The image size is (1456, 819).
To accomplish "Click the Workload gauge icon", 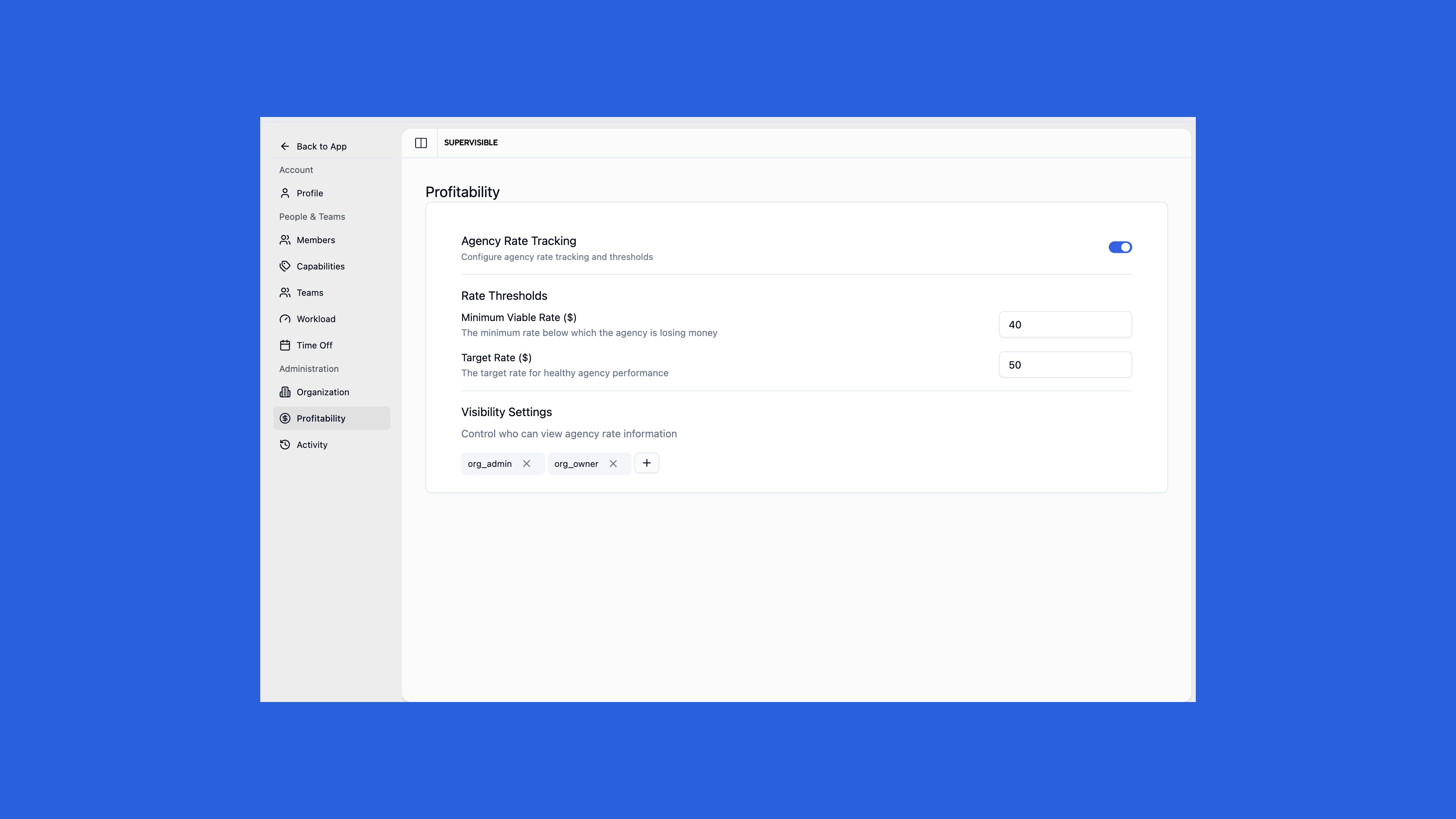I will point(285,319).
